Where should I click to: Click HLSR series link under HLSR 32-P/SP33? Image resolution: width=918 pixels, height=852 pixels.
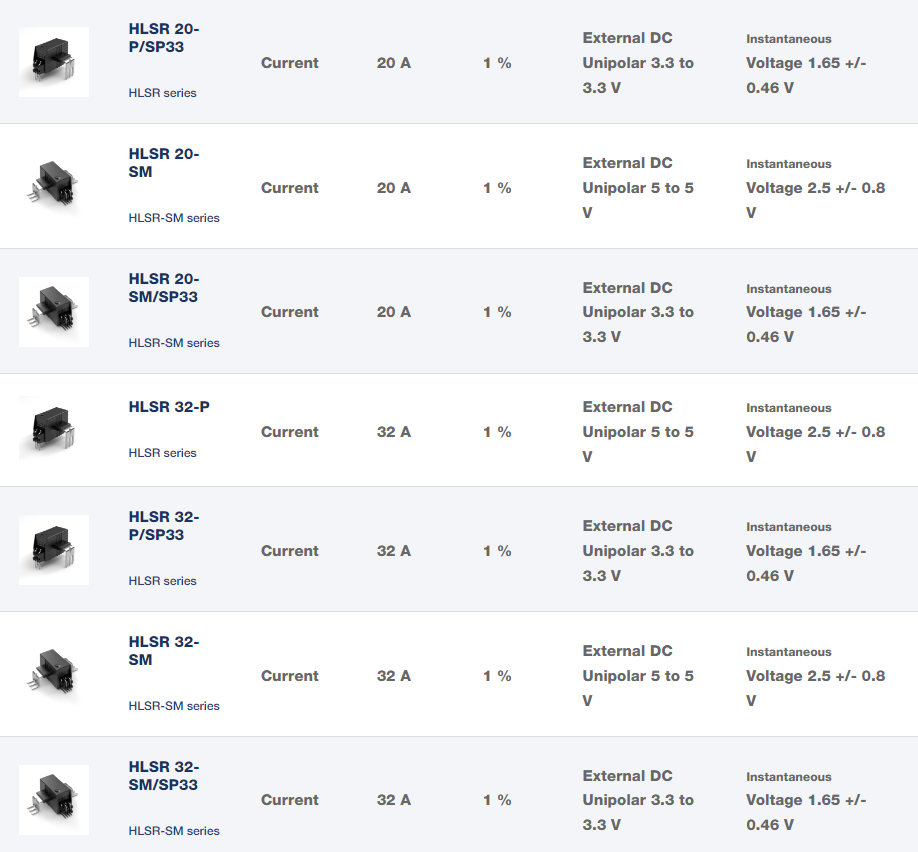point(162,581)
